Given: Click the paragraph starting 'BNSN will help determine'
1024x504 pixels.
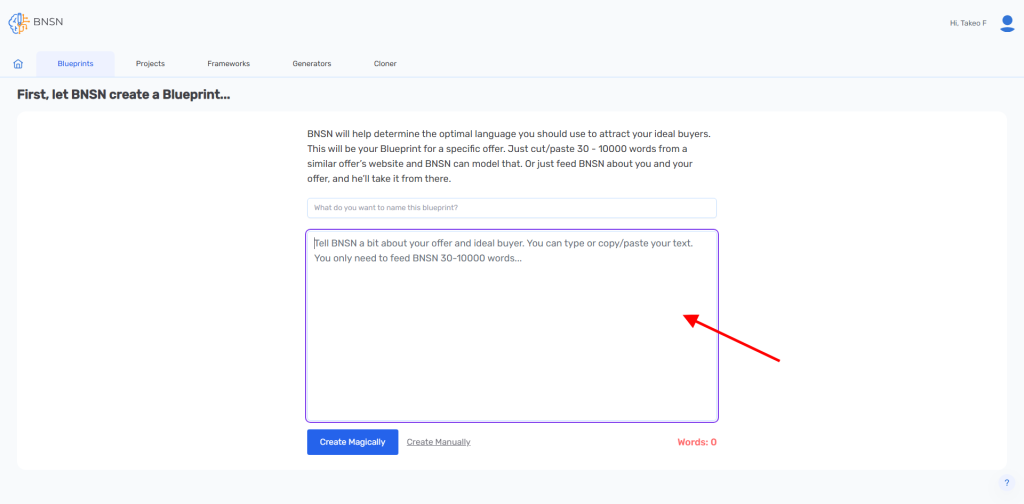Looking at the screenshot, I should click(509, 156).
